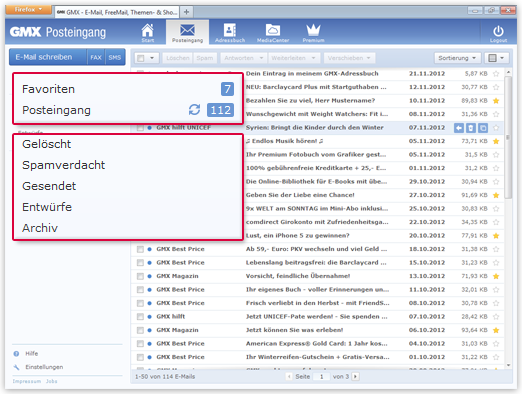Toggle star on 'Lust, ein iPhone 5' mail

click(496, 236)
